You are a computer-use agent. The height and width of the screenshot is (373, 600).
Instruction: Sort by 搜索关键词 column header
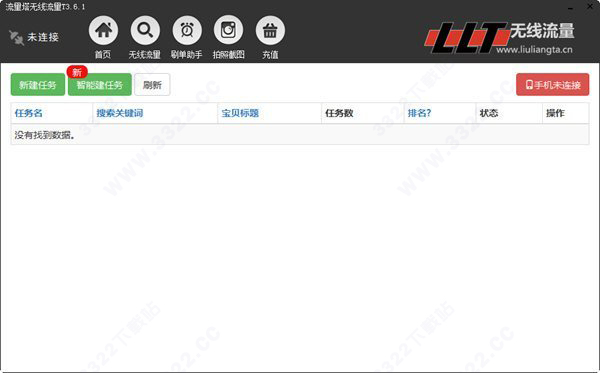coord(120,113)
